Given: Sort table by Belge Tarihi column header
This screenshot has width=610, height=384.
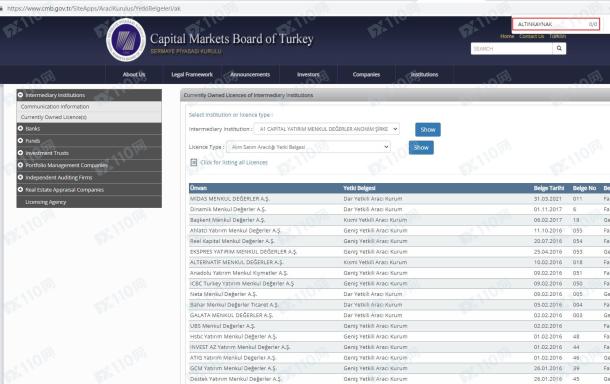Looking at the screenshot, I should pyautogui.click(x=549, y=188).
